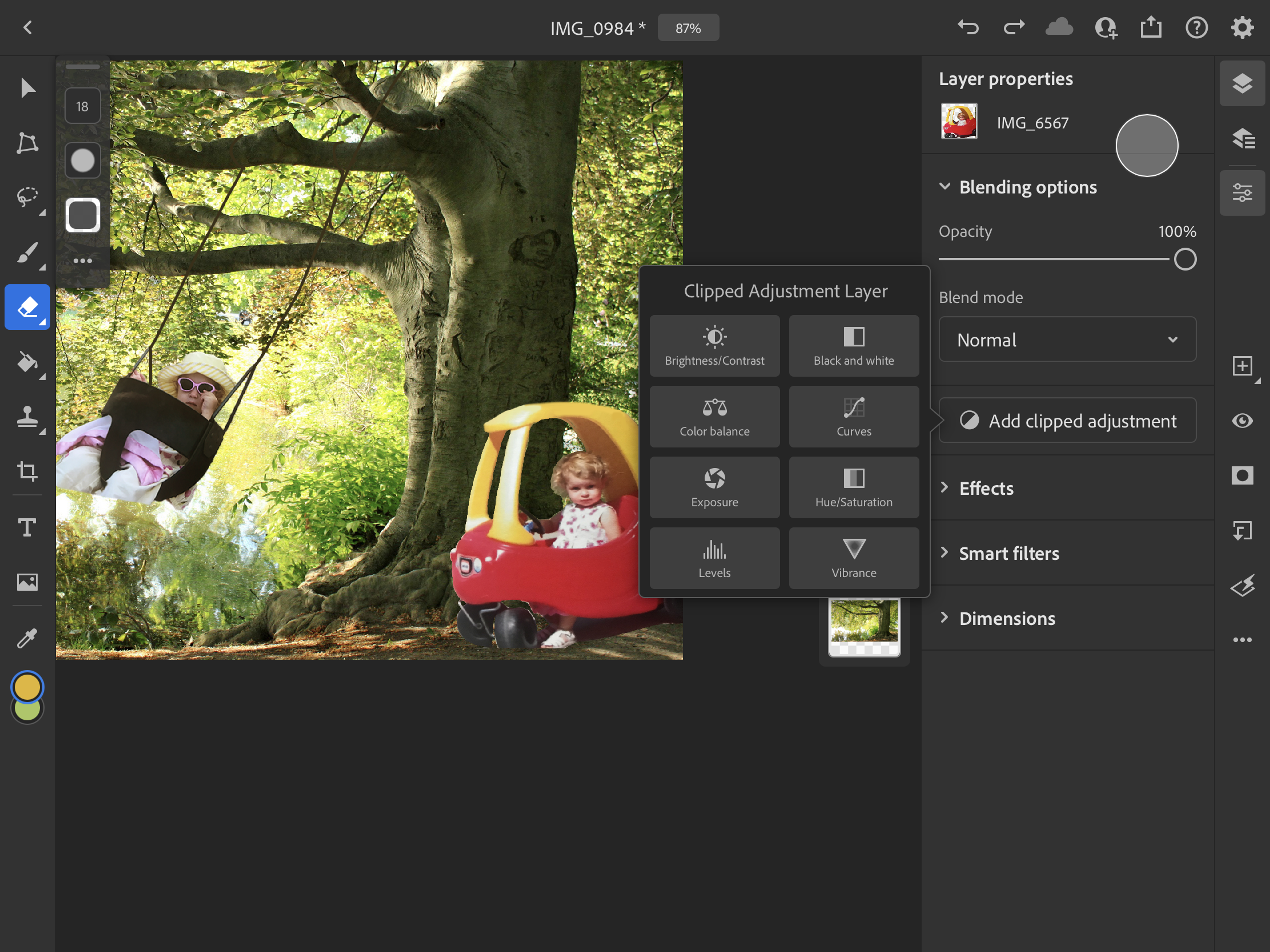The image size is (1270, 952).
Task: Choose Brightness/Contrast adjustment
Action: (714, 346)
